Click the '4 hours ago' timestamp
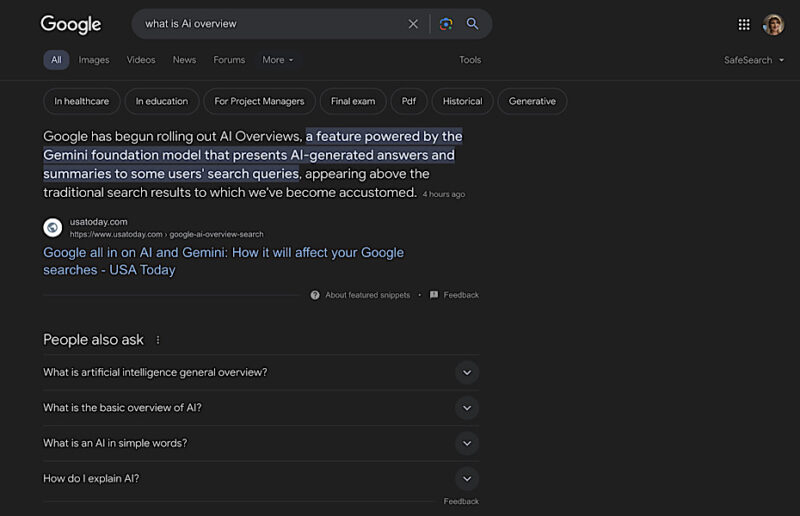This screenshot has width=800, height=516. pos(443,194)
